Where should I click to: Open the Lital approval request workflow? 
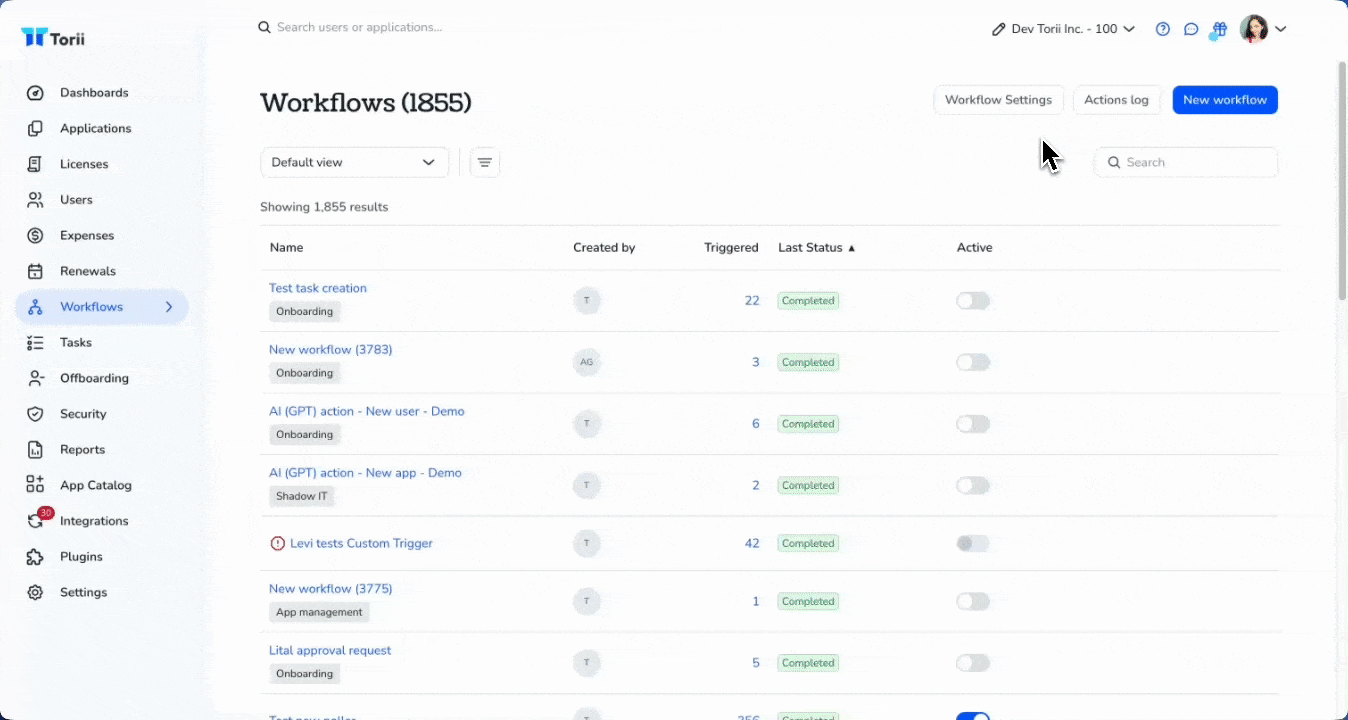coord(330,650)
